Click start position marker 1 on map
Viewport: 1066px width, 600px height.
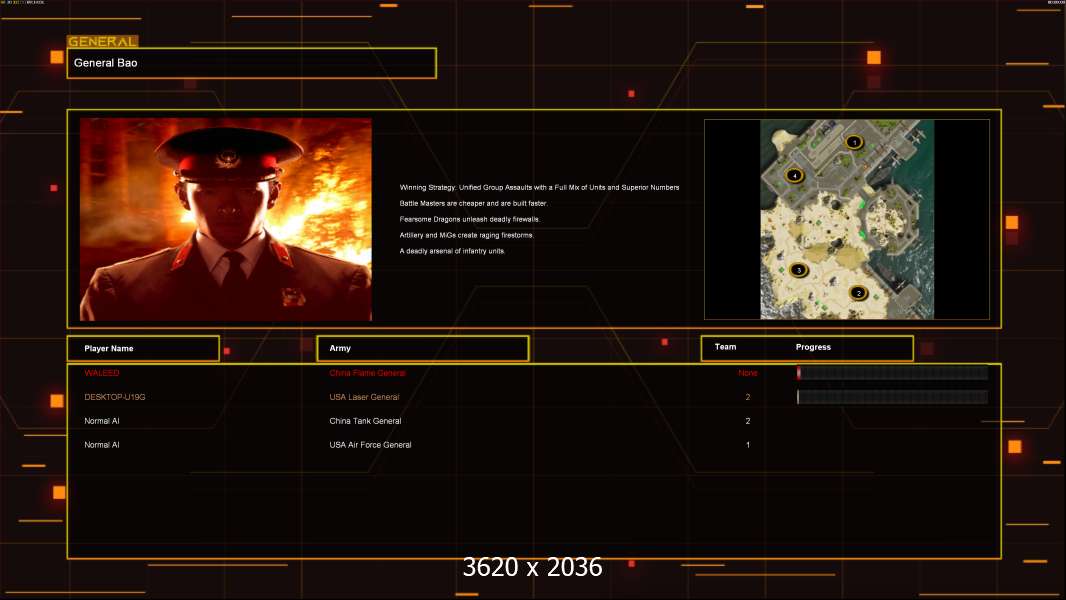click(854, 142)
